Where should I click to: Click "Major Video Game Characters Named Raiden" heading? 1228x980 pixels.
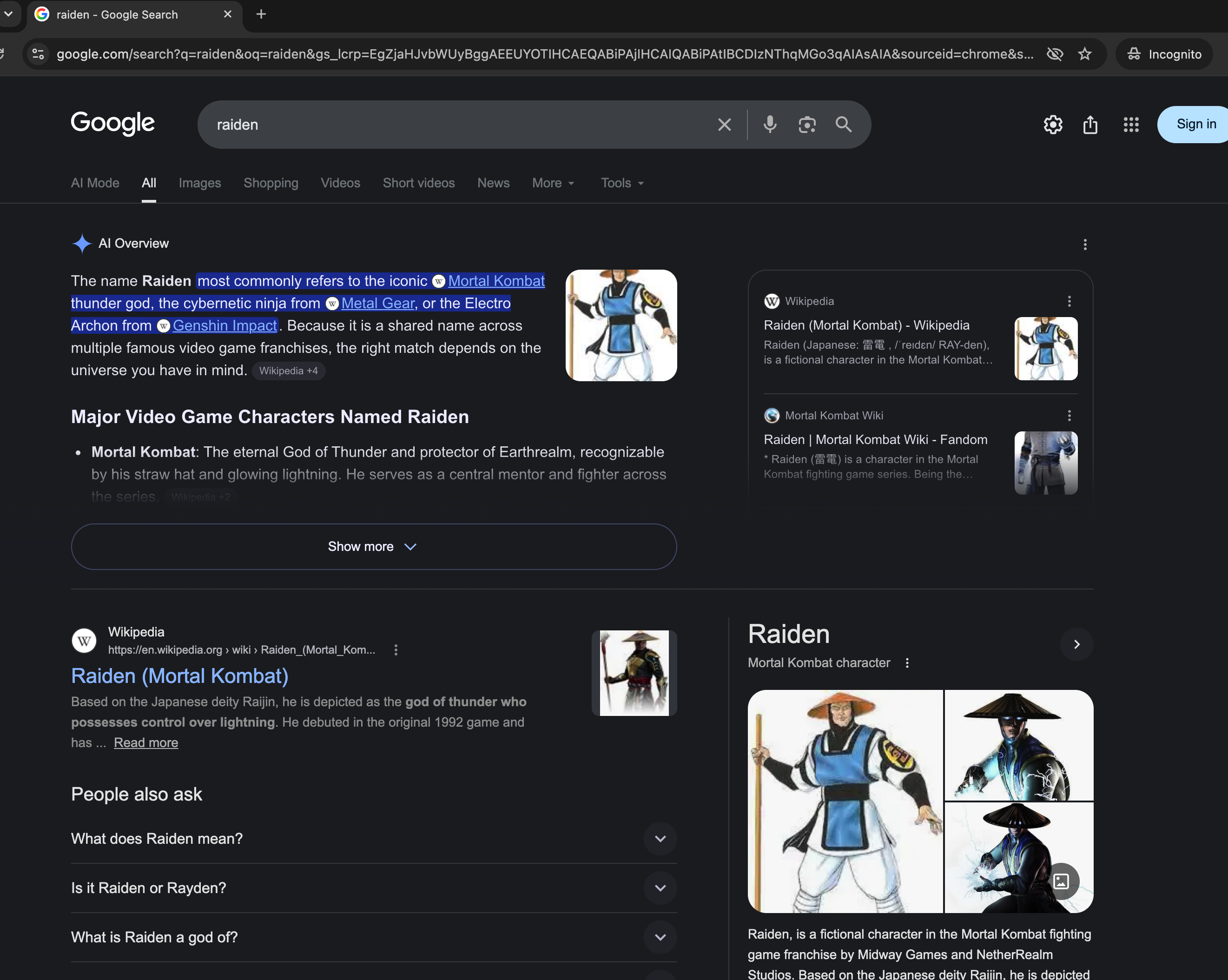click(270, 417)
